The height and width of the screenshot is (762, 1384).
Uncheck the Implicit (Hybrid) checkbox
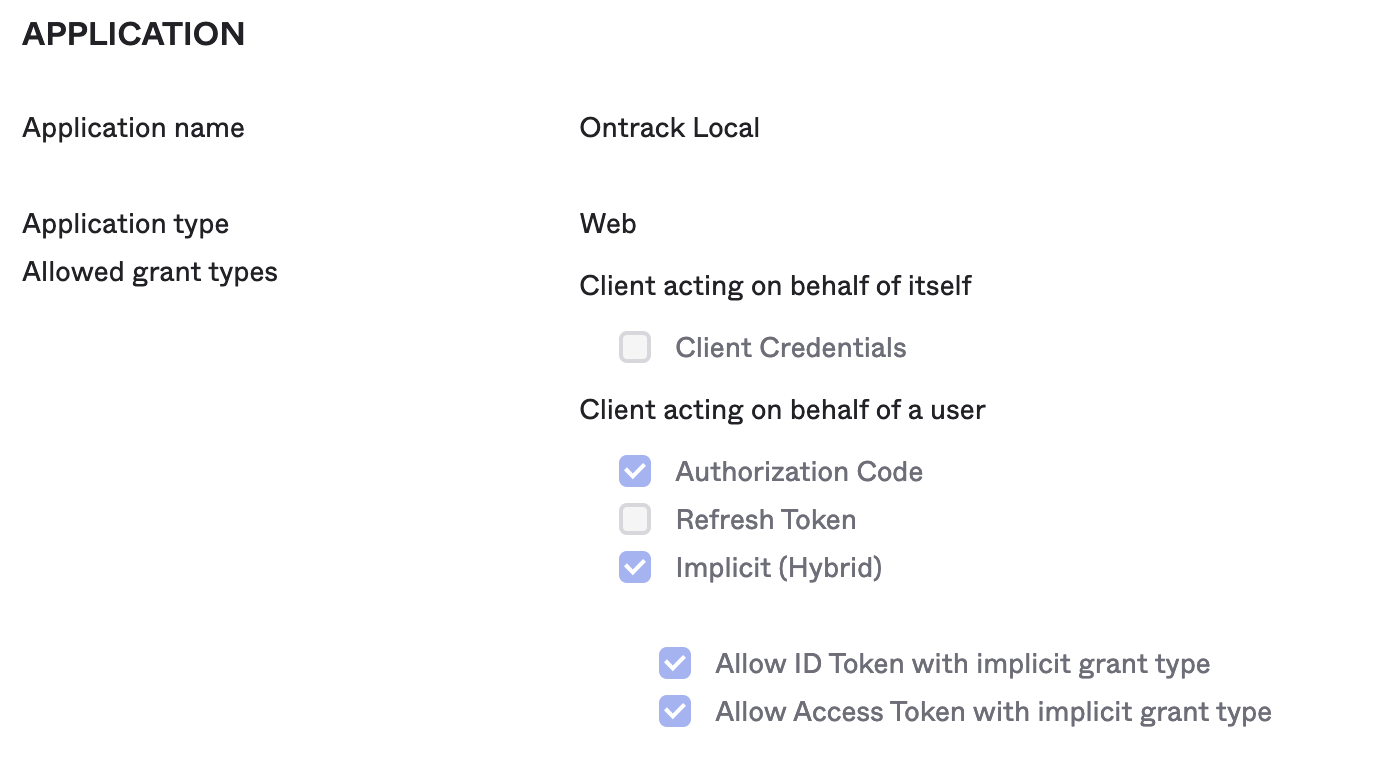635,568
